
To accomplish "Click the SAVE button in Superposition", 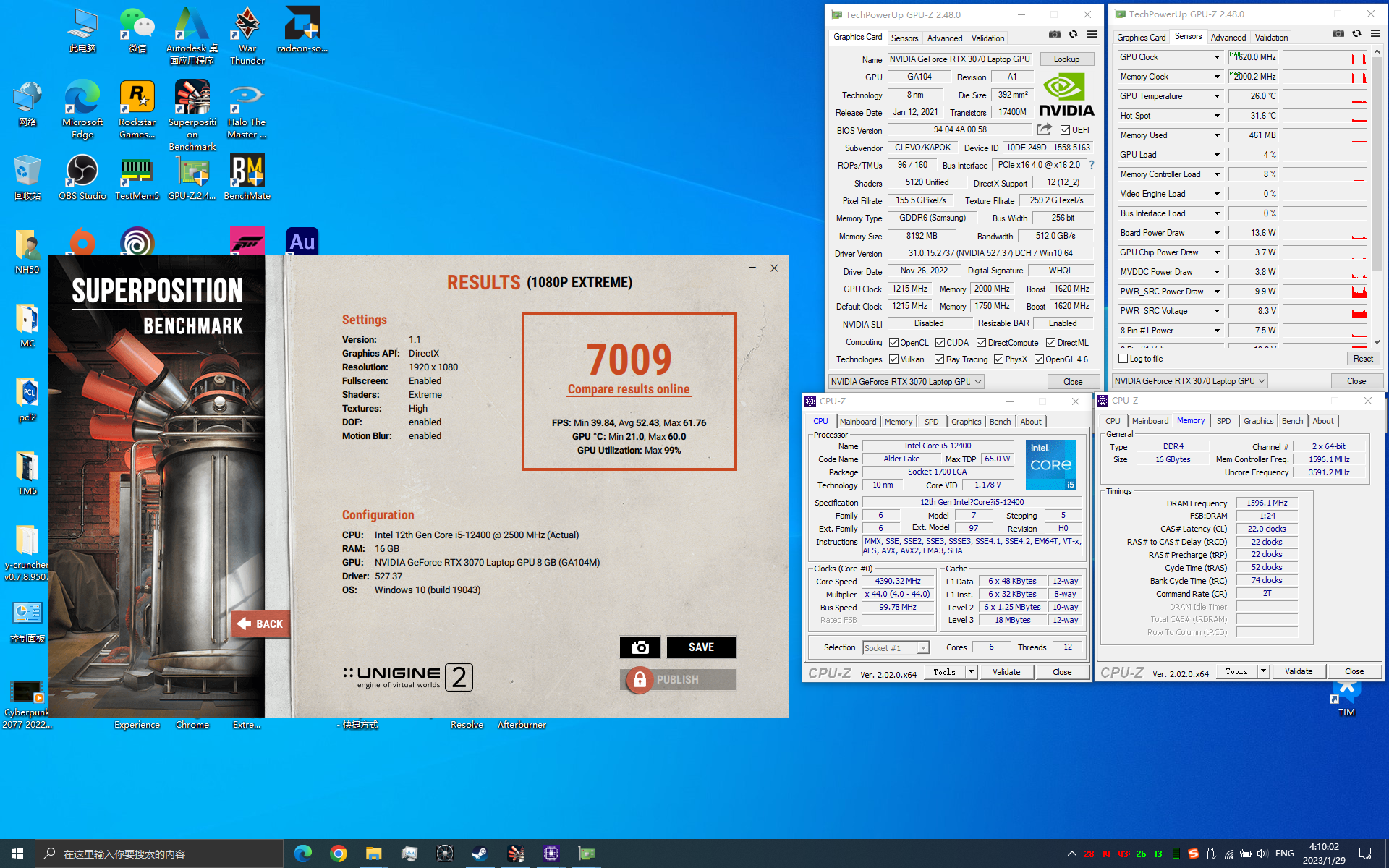I will [x=701, y=647].
